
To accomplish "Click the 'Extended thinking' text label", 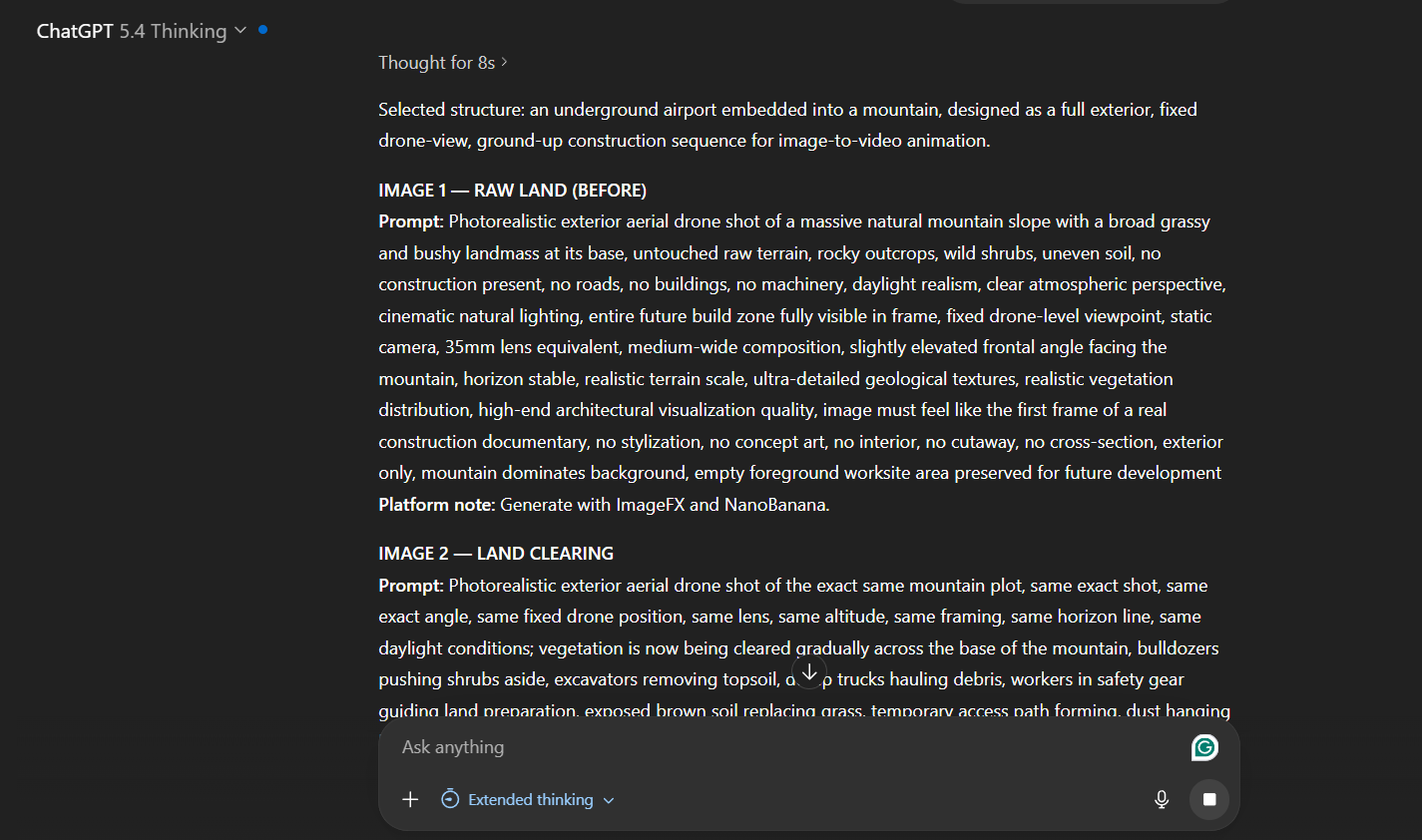I will tap(530, 800).
